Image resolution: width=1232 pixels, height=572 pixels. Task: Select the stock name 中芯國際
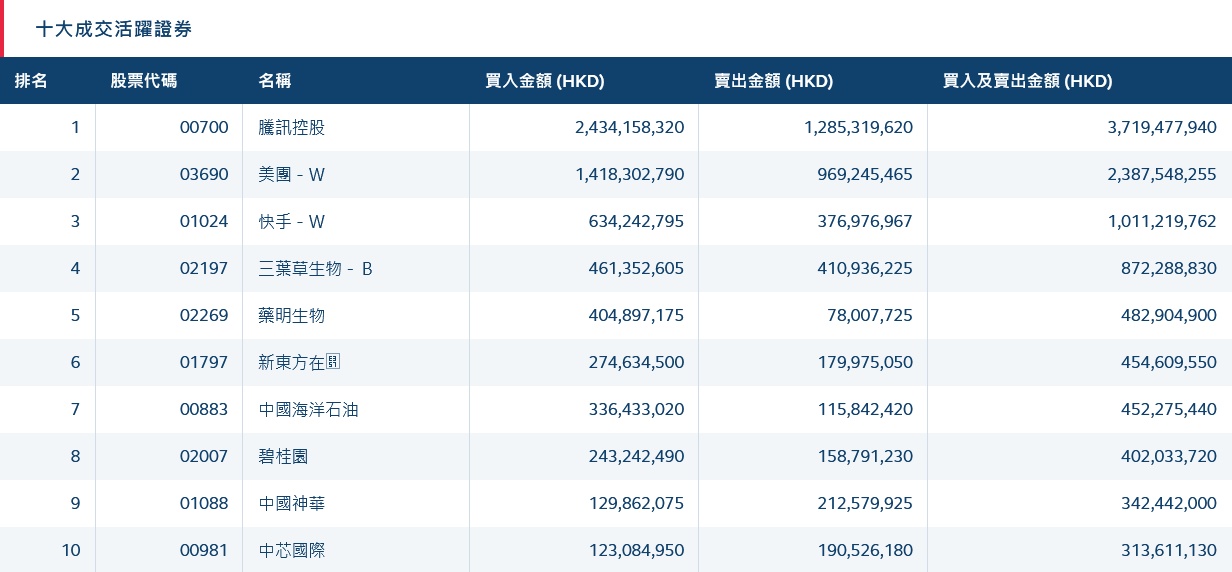pyautogui.click(x=291, y=550)
